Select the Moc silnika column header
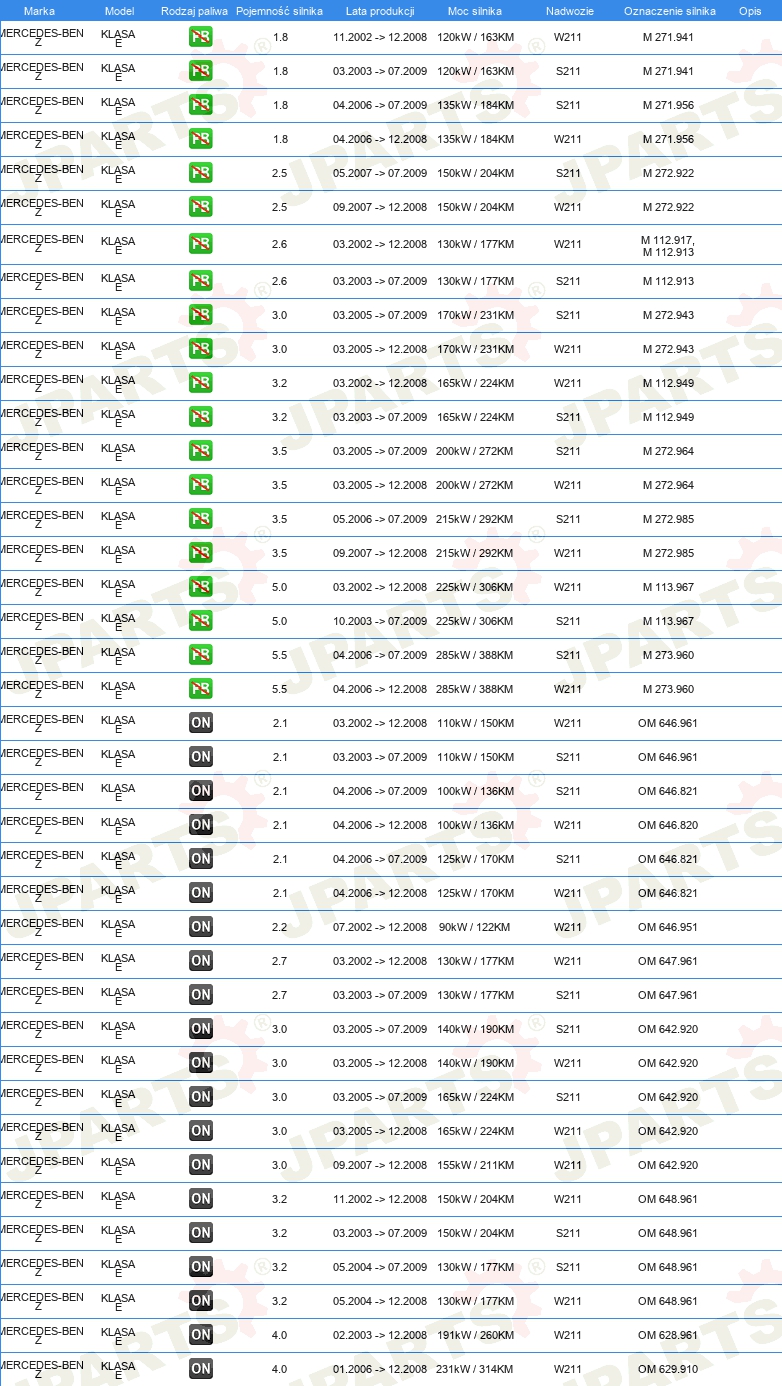This screenshot has width=782, height=1386. [475, 11]
